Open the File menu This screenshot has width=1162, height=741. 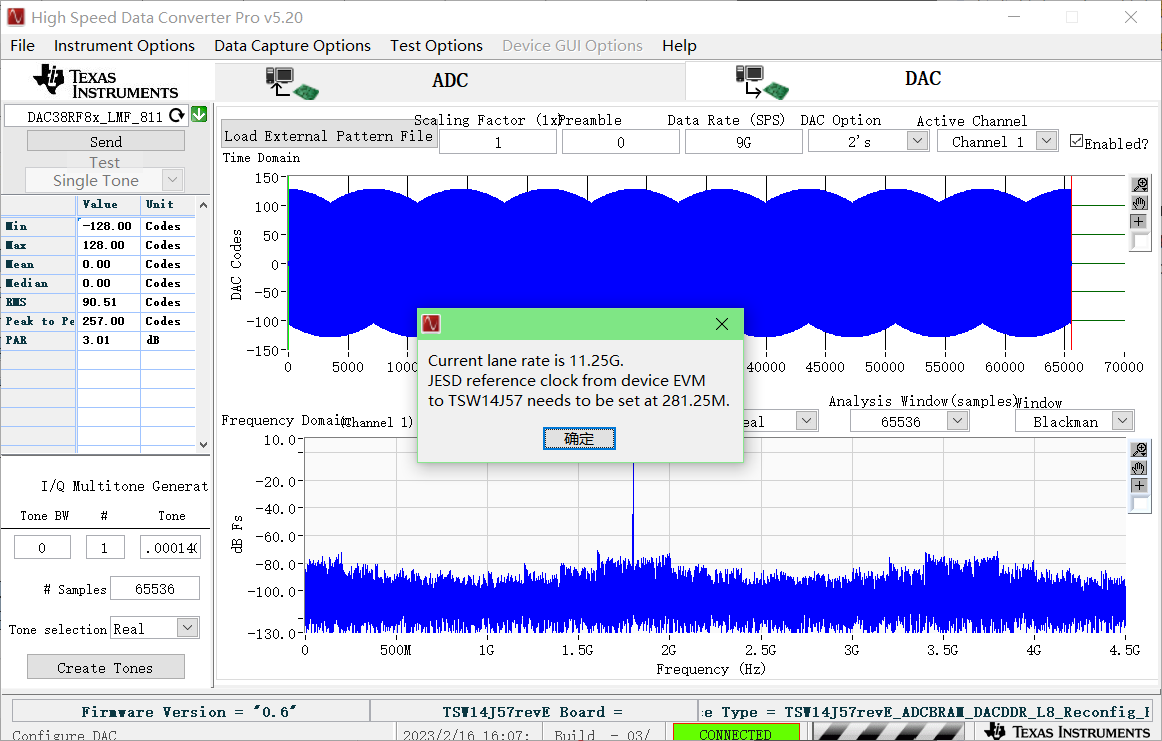coord(22,46)
